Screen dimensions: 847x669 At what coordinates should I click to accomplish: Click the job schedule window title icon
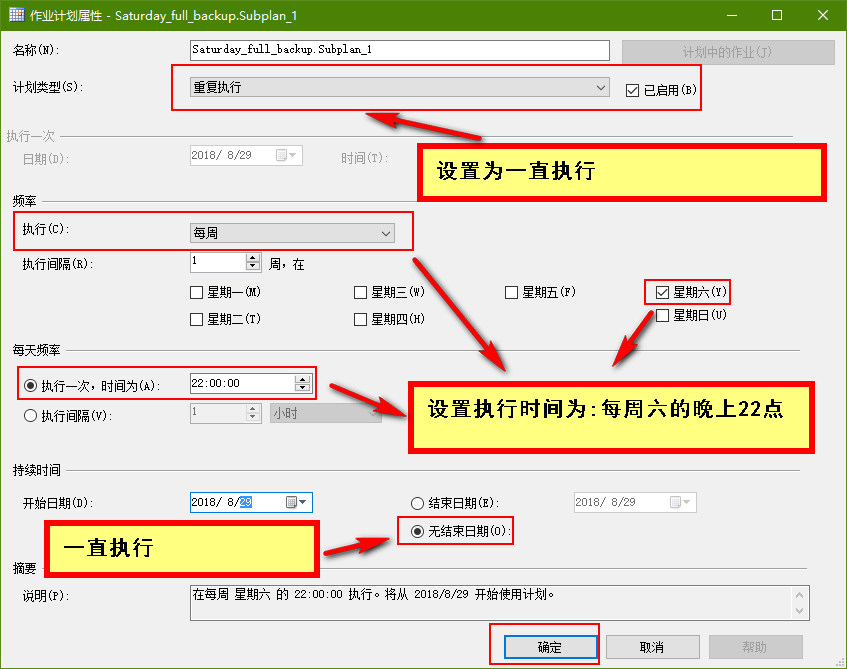click(16, 16)
